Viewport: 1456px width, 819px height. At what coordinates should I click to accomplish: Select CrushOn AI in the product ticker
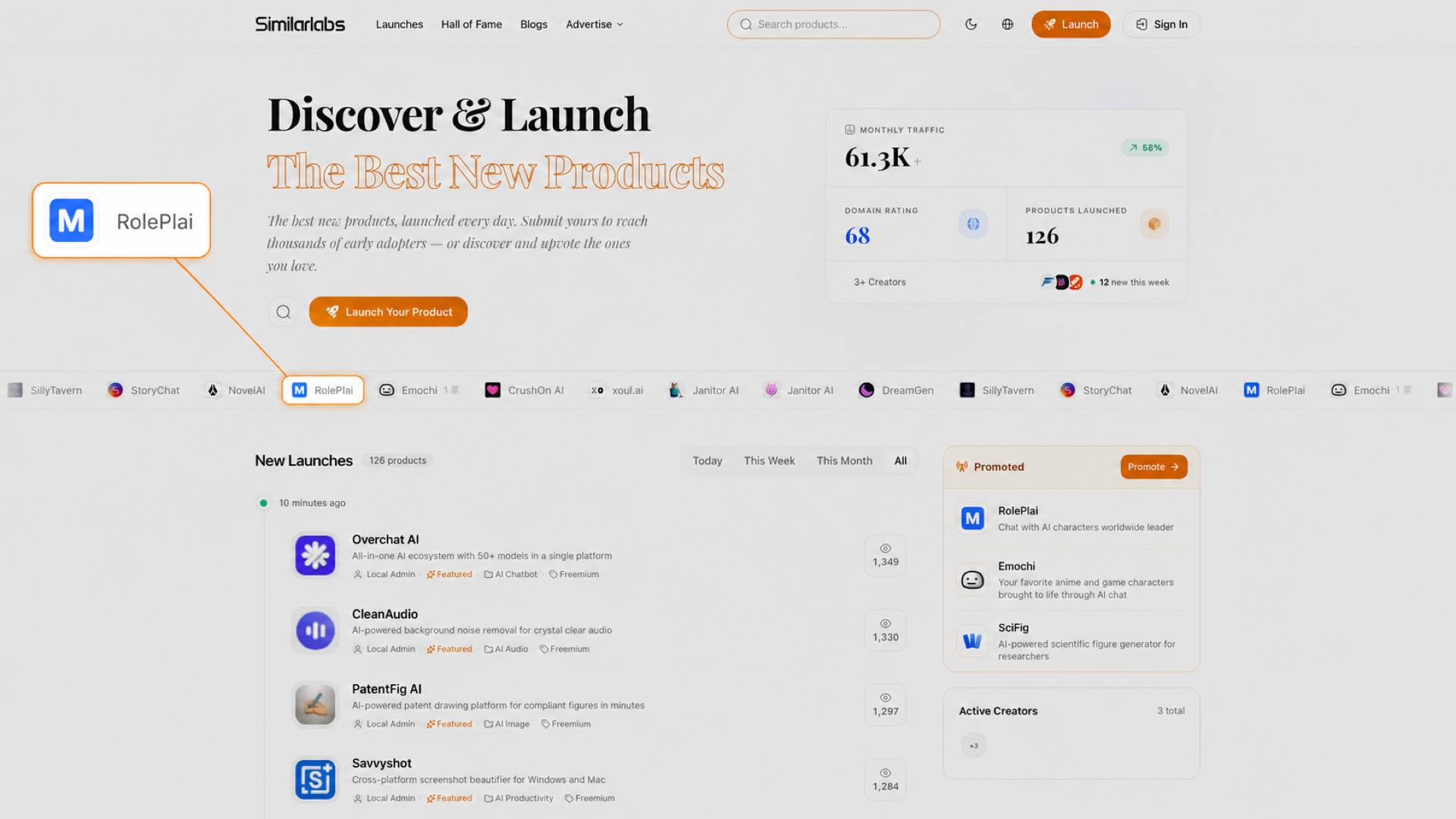(524, 391)
